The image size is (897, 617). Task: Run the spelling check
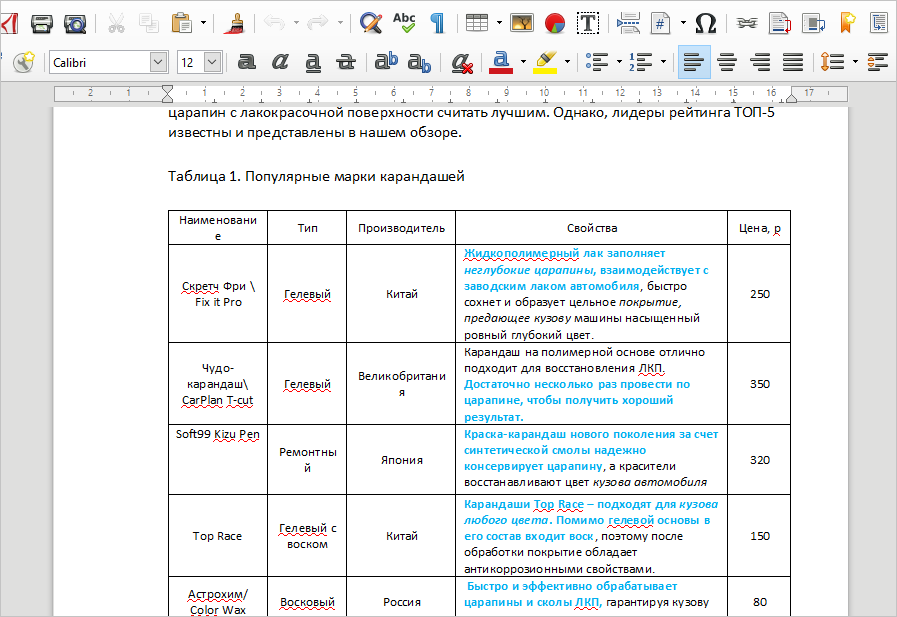(x=404, y=22)
